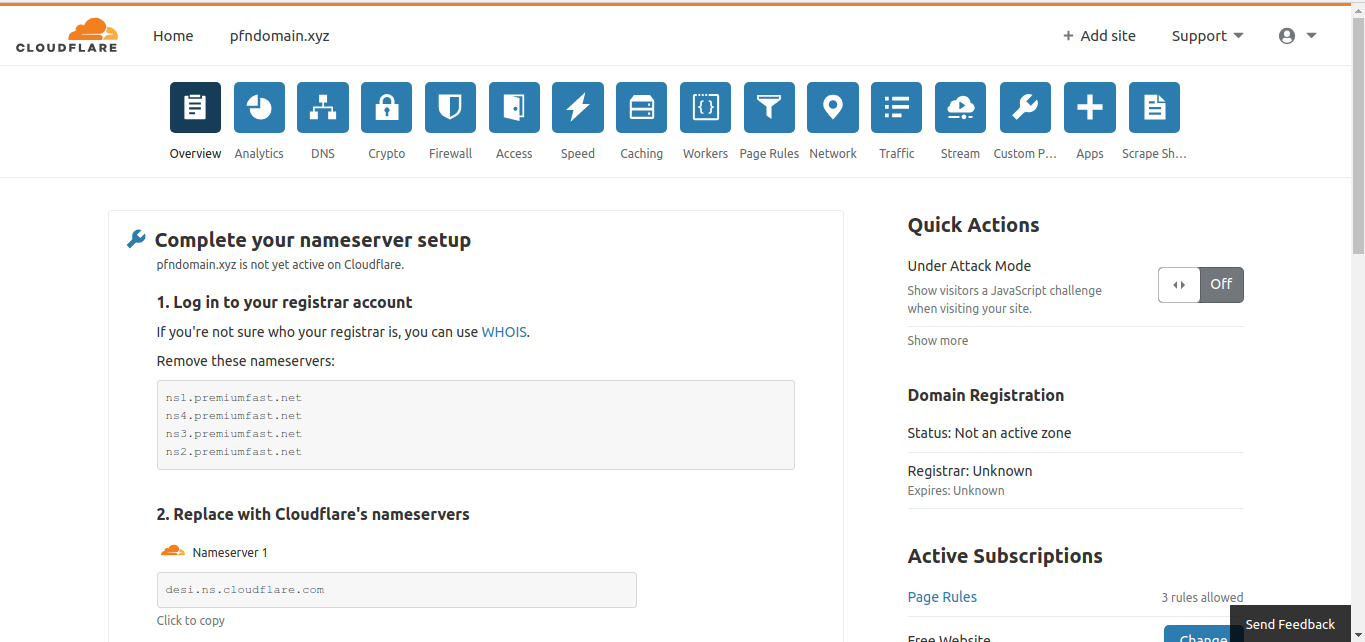Expand Show more under Quick Actions
The image size is (1365, 642).
tap(938, 341)
